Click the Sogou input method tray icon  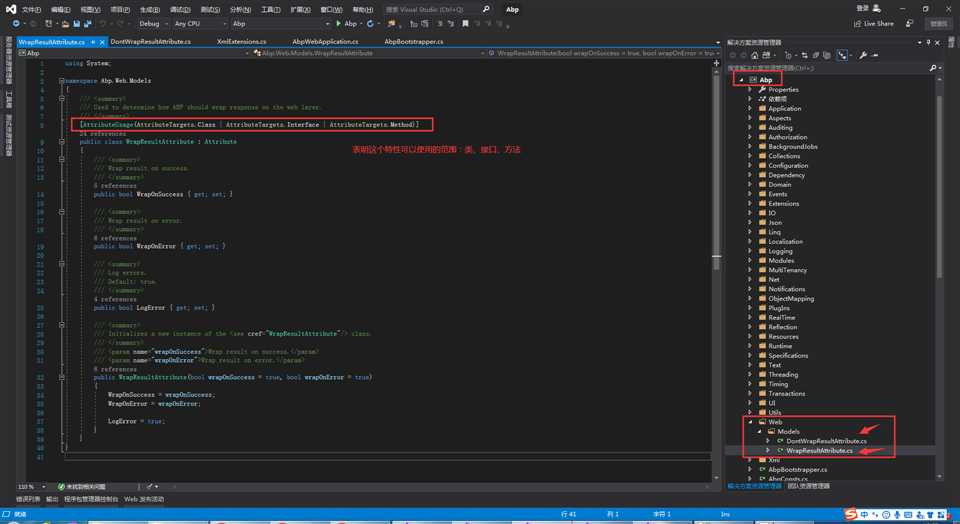click(851, 515)
